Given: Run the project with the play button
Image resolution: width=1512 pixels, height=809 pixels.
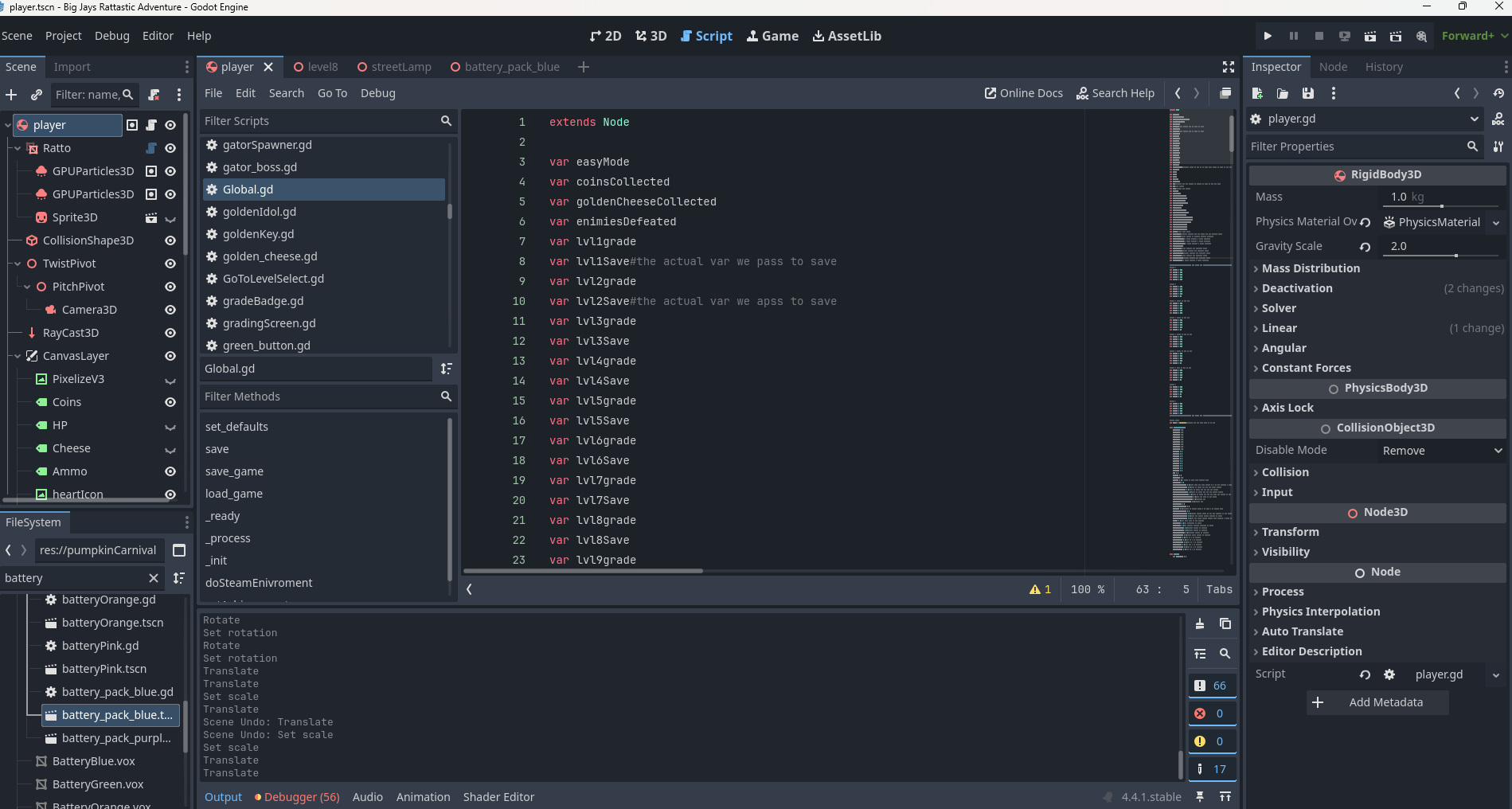Looking at the screenshot, I should tap(1268, 36).
